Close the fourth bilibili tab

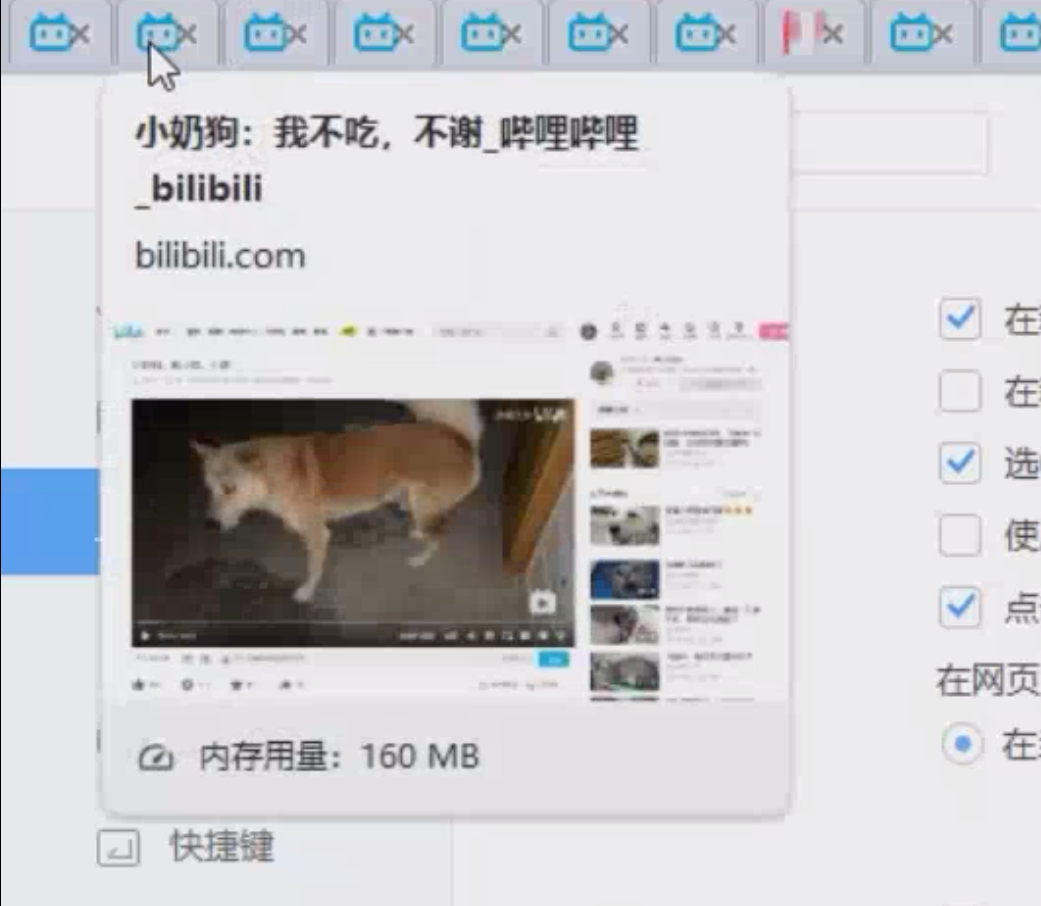click(x=404, y=34)
